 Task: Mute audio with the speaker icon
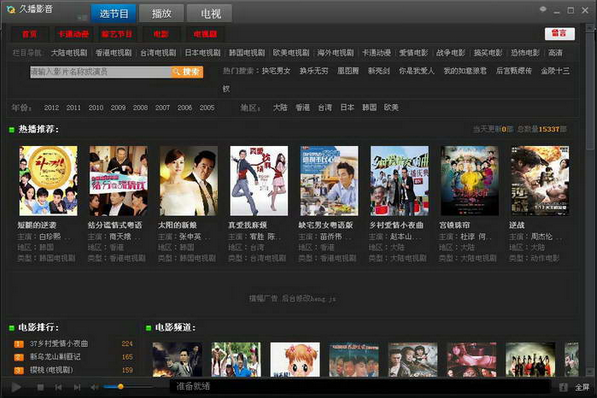(94, 387)
